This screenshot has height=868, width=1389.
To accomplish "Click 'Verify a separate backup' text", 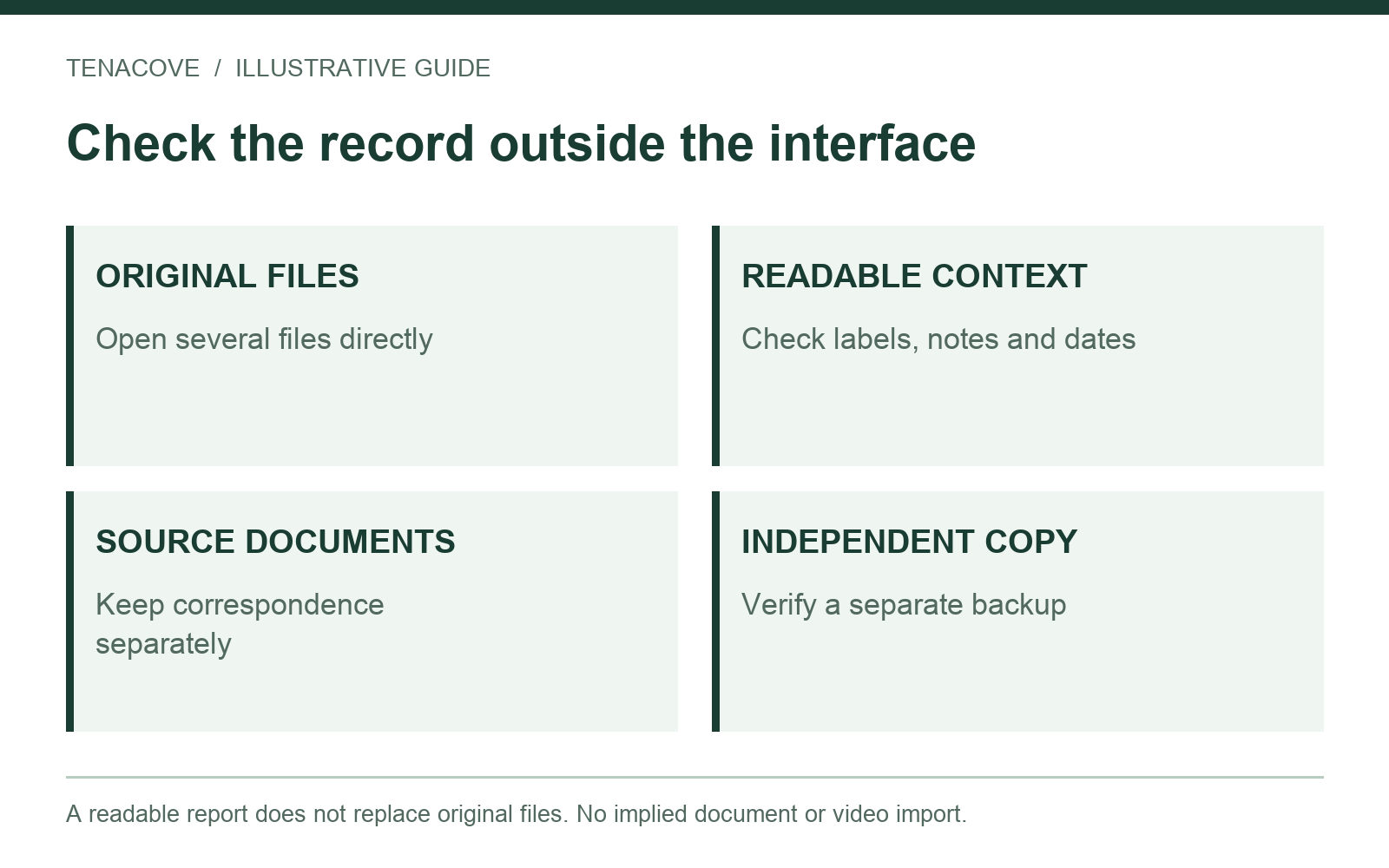I will pyautogui.click(x=904, y=605).
